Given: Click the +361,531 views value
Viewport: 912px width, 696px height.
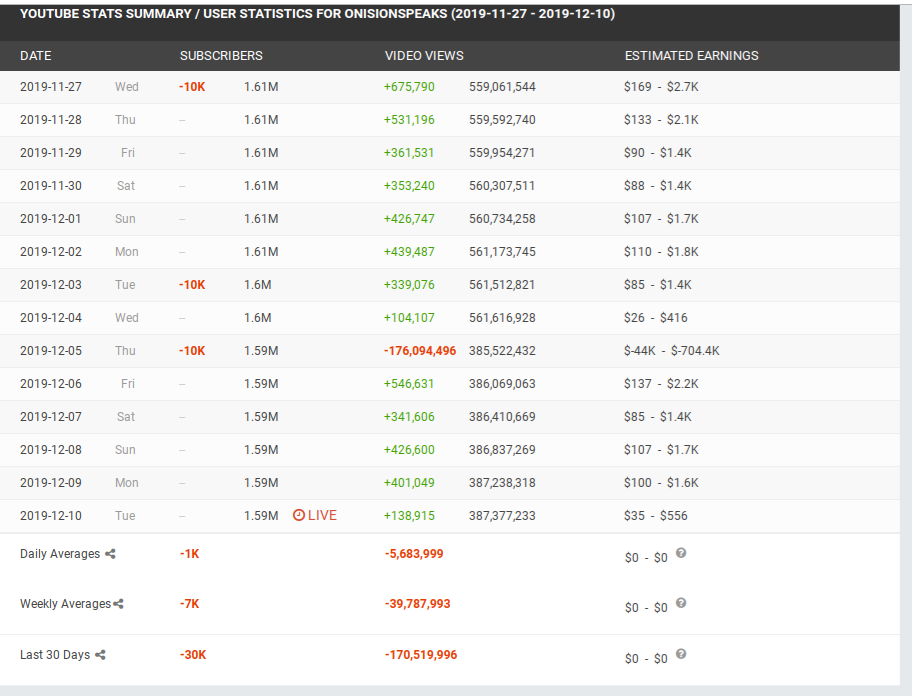Looking at the screenshot, I should (409, 153).
